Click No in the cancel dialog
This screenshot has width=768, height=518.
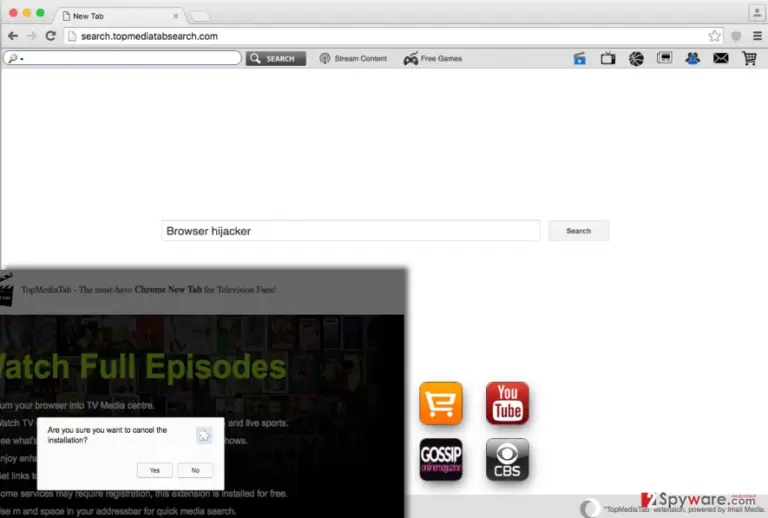tap(195, 470)
